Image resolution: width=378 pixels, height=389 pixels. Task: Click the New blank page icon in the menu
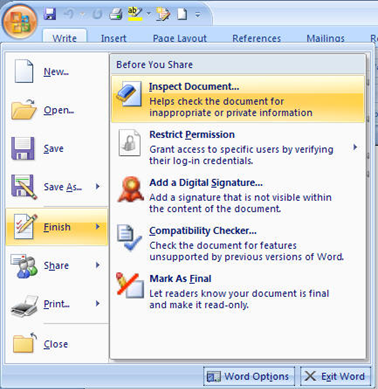click(x=24, y=71)
